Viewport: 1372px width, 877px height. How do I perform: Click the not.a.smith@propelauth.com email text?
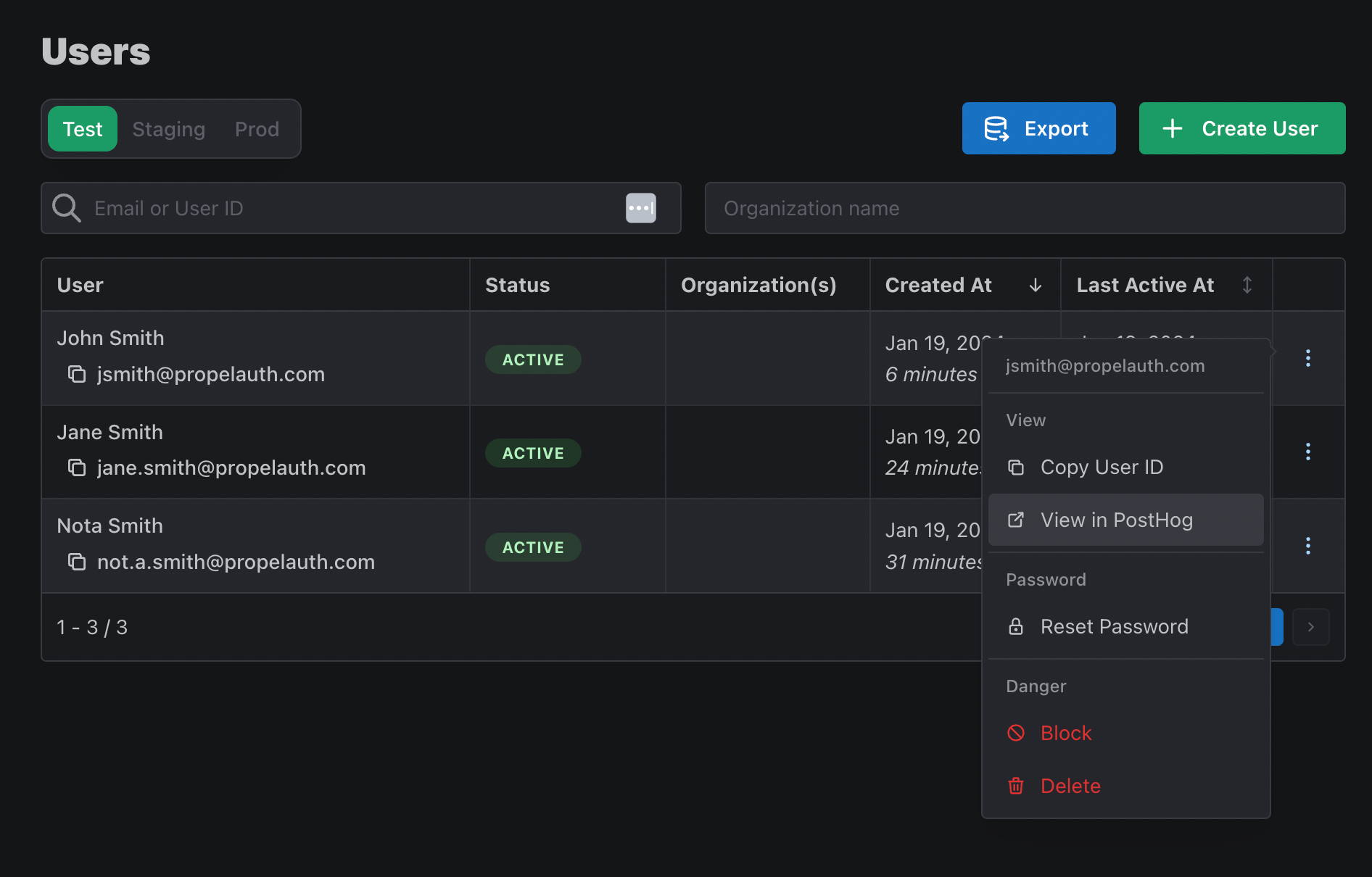pyautogui.click(x=236, y=562)
